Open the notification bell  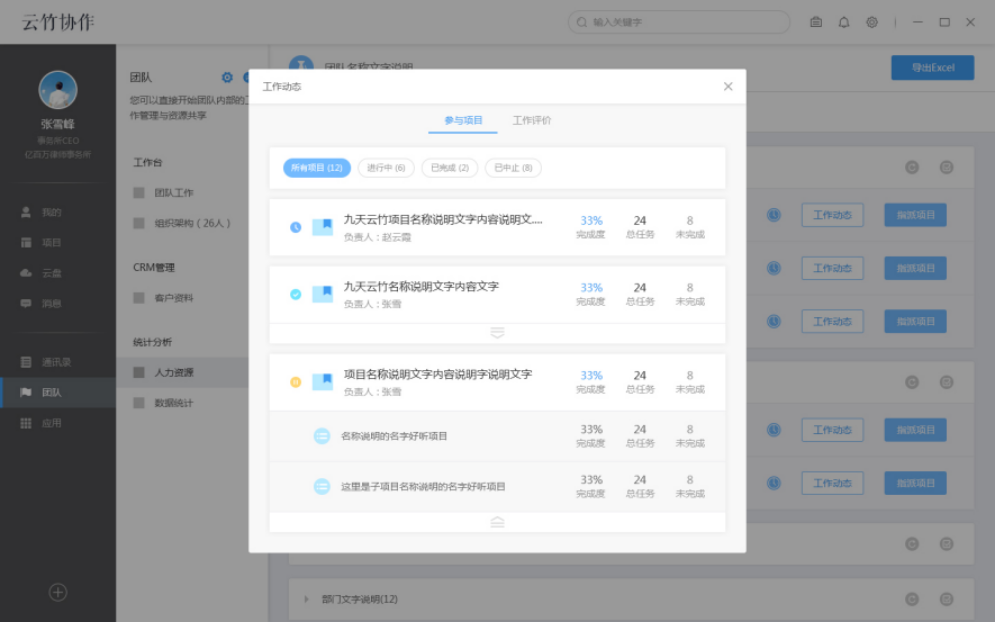click(842, 21)
